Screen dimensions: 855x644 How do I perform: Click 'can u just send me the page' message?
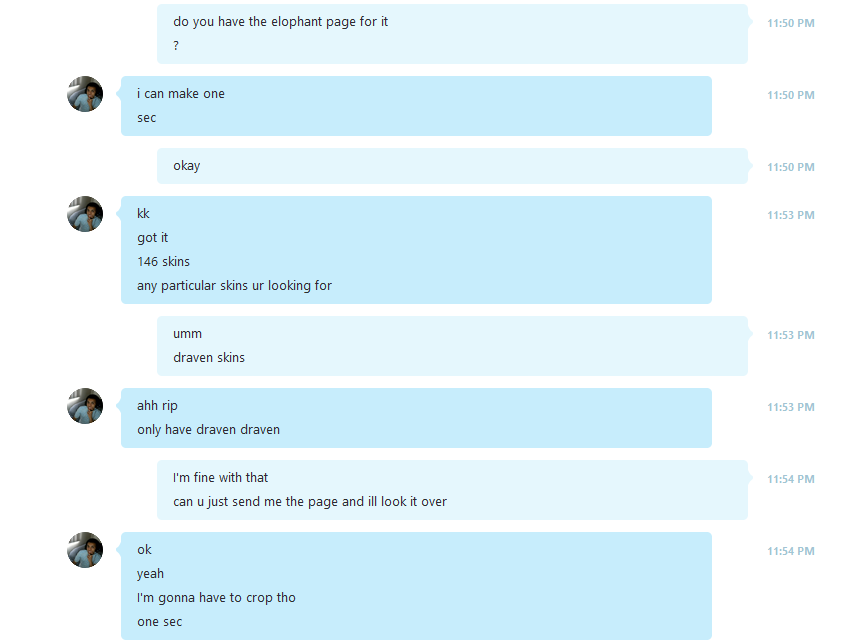pos(310,502)
